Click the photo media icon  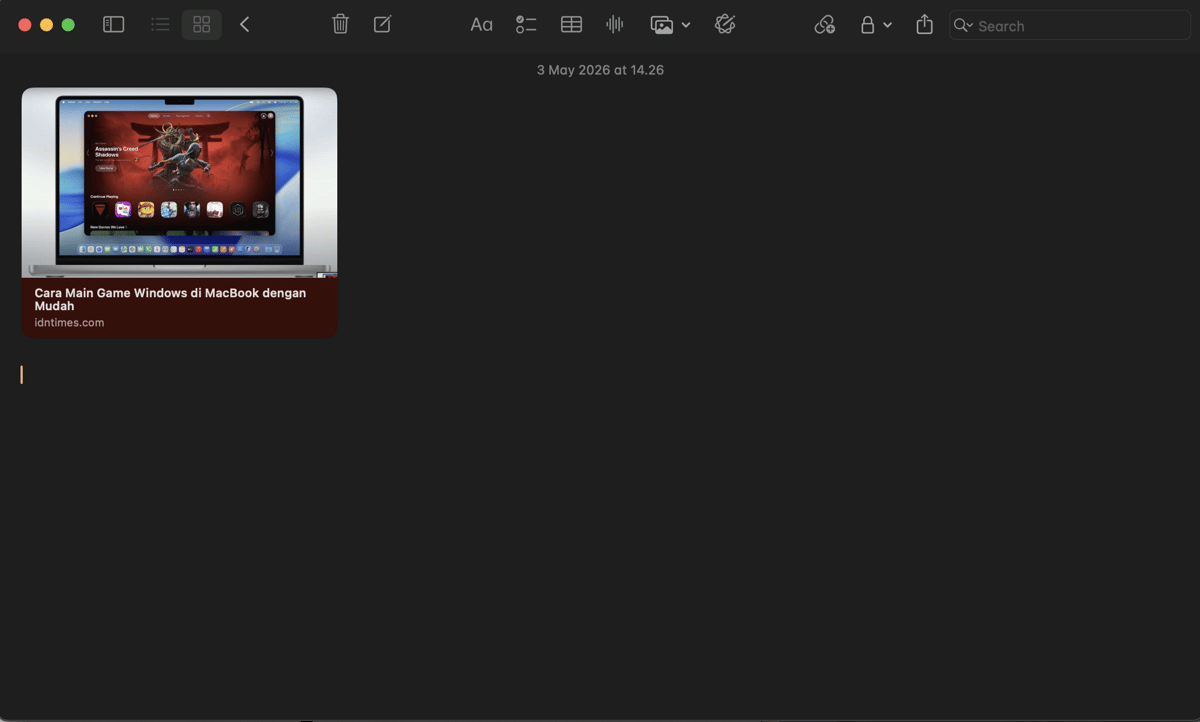pyautogui.click(x=662, y=25)
